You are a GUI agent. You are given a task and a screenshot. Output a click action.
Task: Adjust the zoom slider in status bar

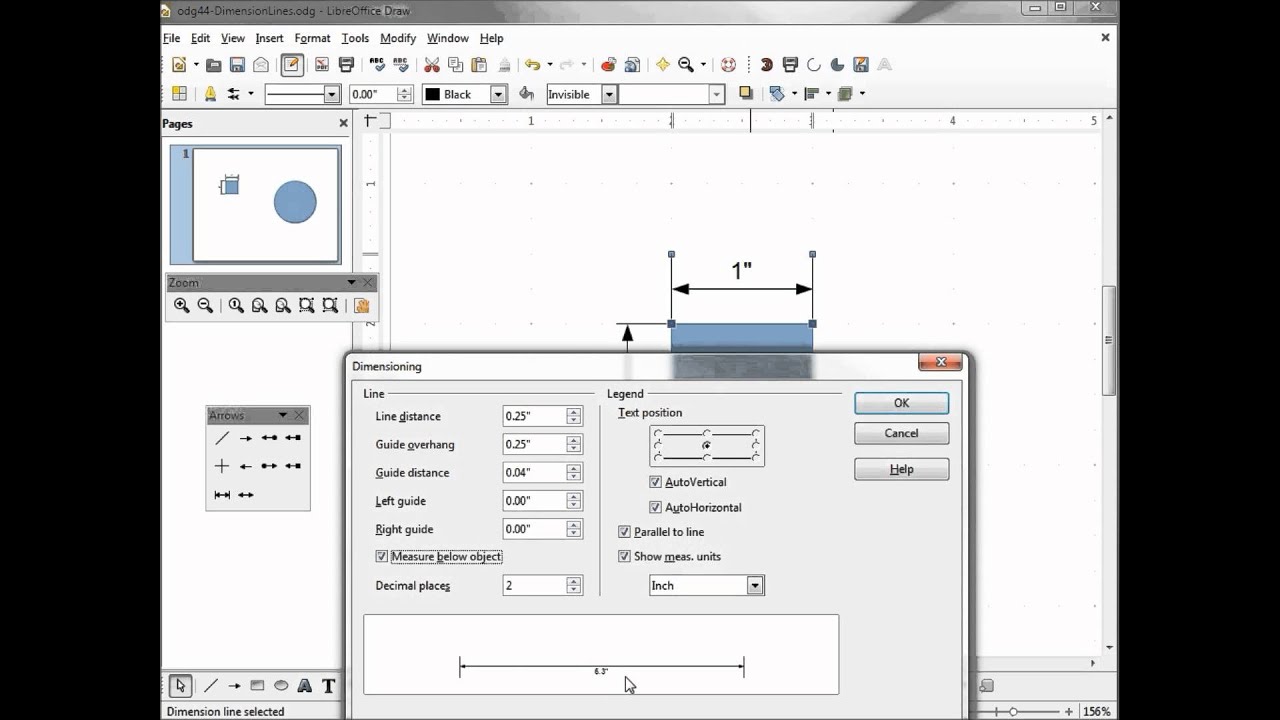(1012, 711)
